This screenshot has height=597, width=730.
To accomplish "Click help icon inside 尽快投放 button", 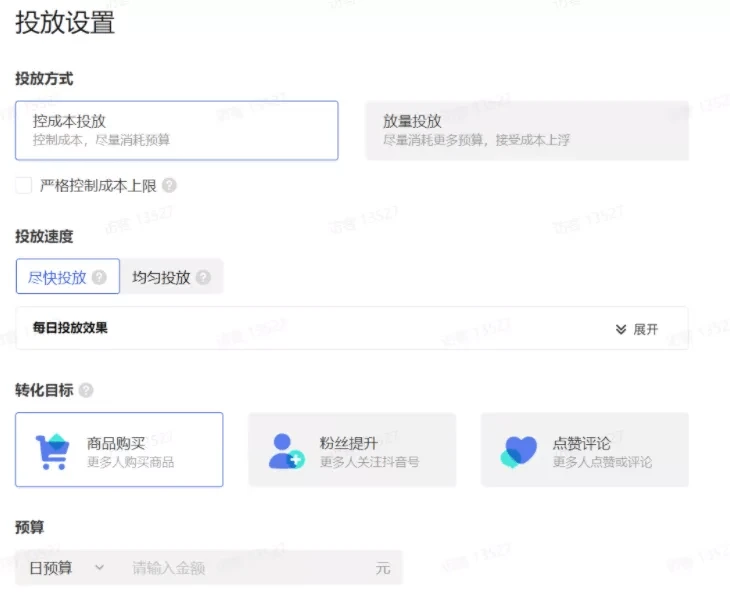I will click(x=99, y=277).
